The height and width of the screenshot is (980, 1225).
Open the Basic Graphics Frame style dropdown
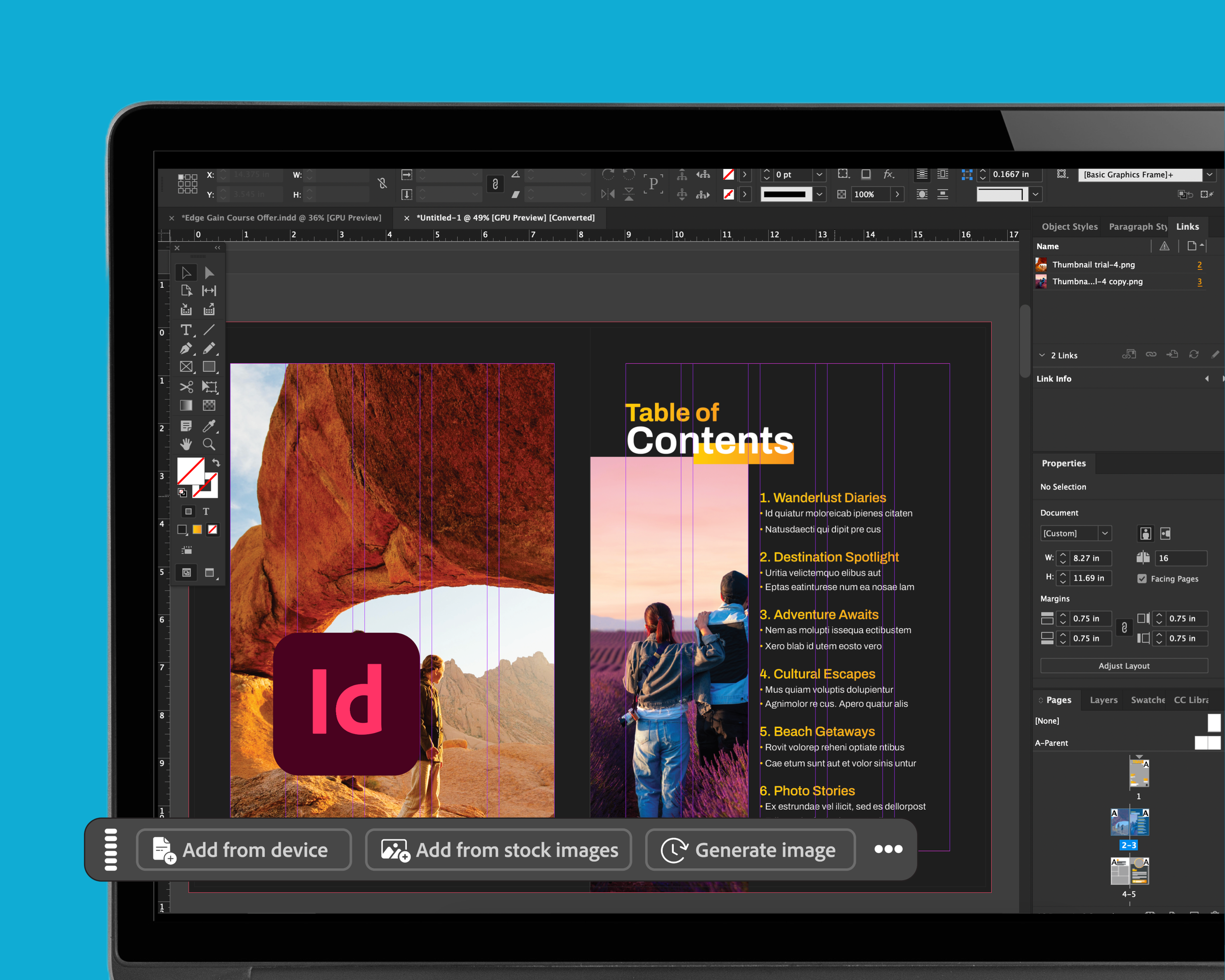[1209, 174]
